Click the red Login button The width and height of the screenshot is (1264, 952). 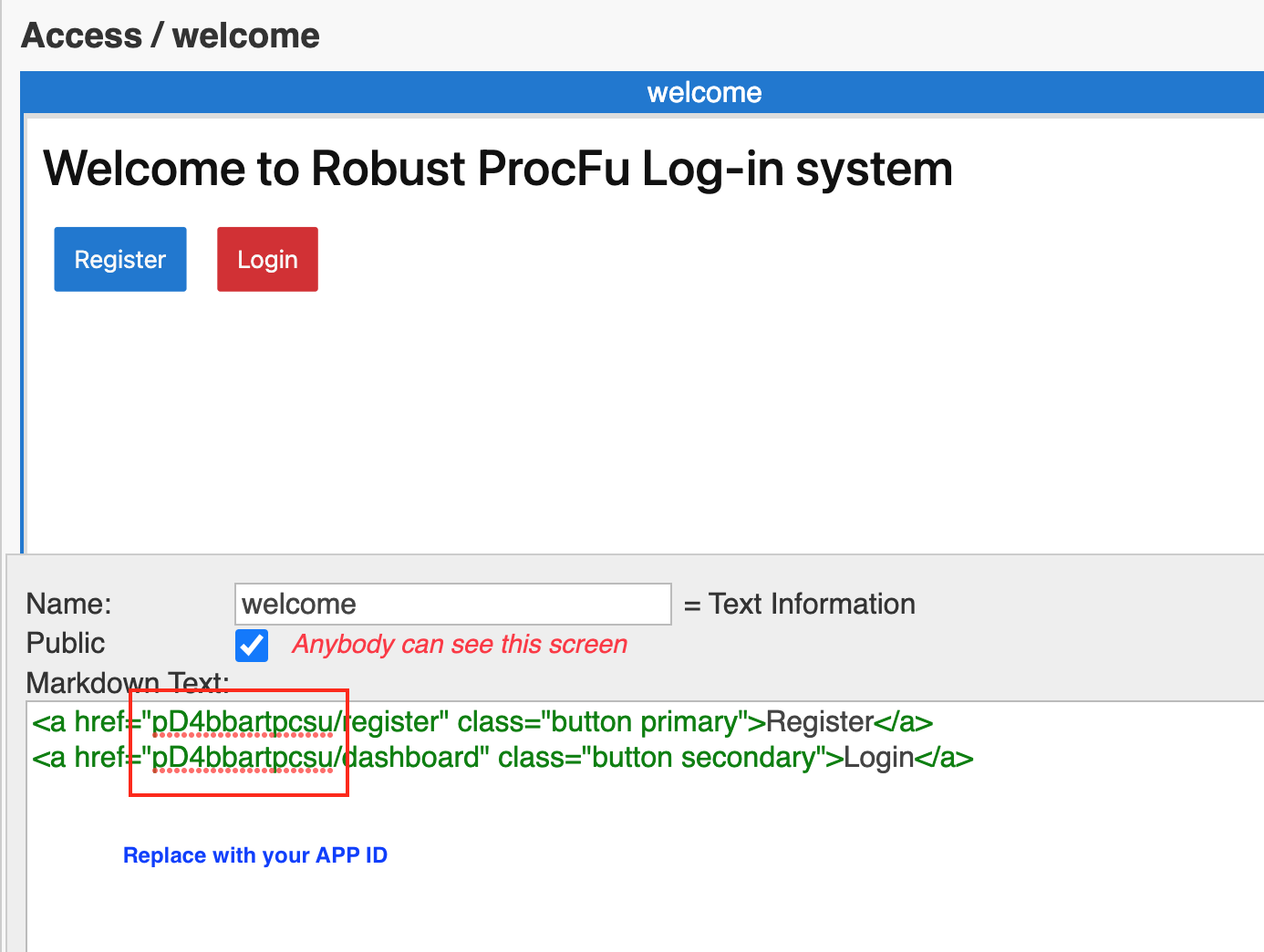tap(267, 260)
